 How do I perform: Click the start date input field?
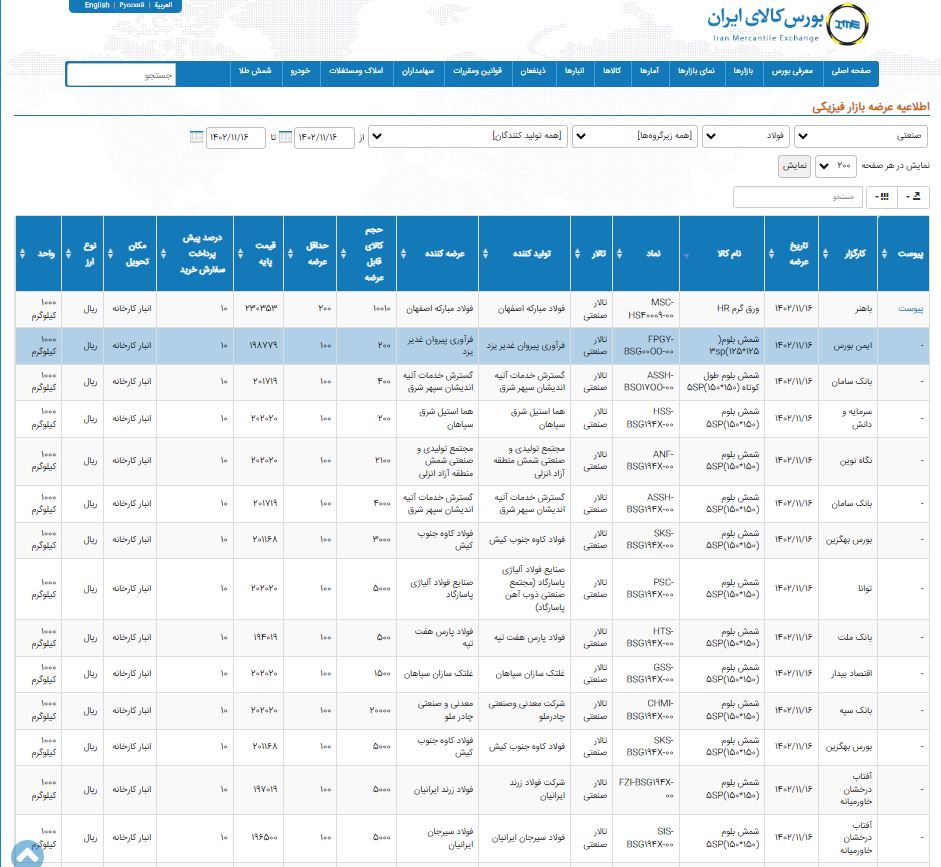pyautogui.click(x=324, y=137)
